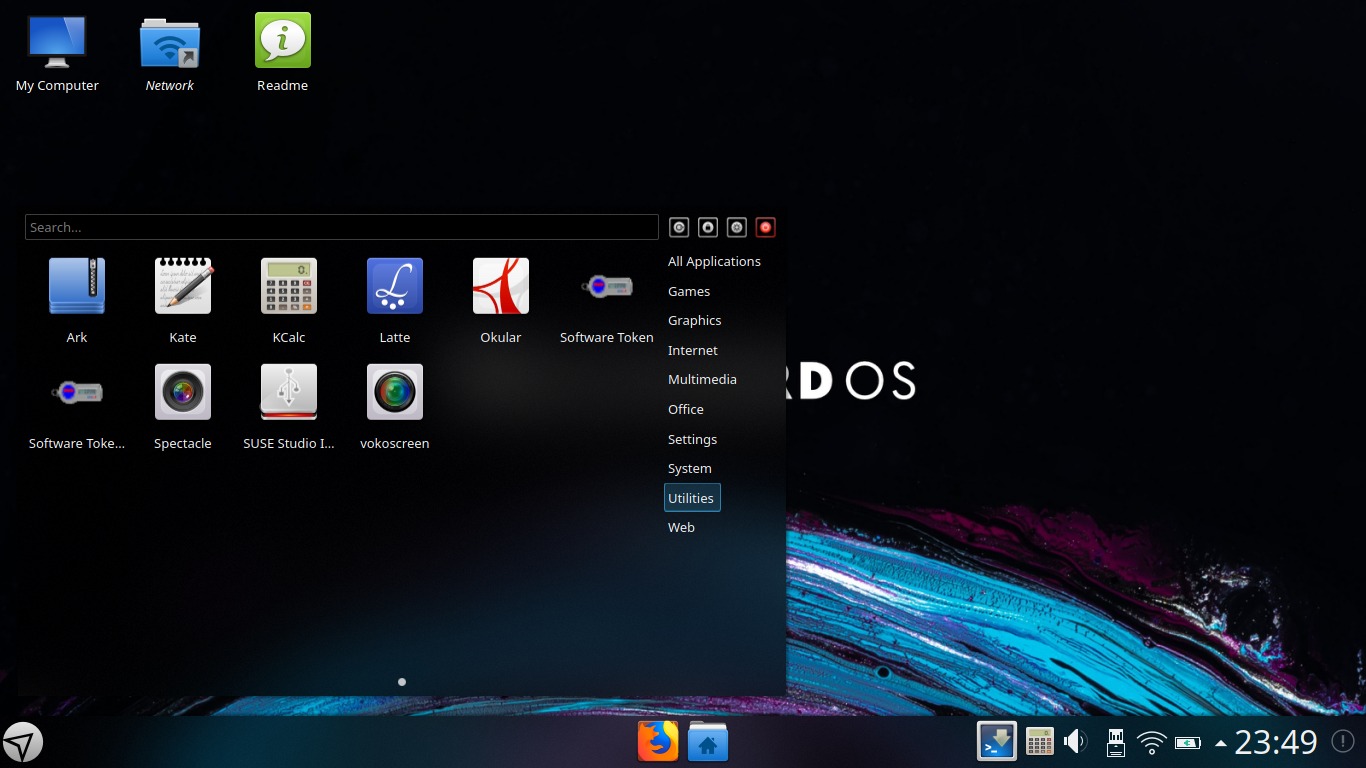Click the calculator icon in system tray
The image size is (1366, 768).
click(x=1040, y=742)
